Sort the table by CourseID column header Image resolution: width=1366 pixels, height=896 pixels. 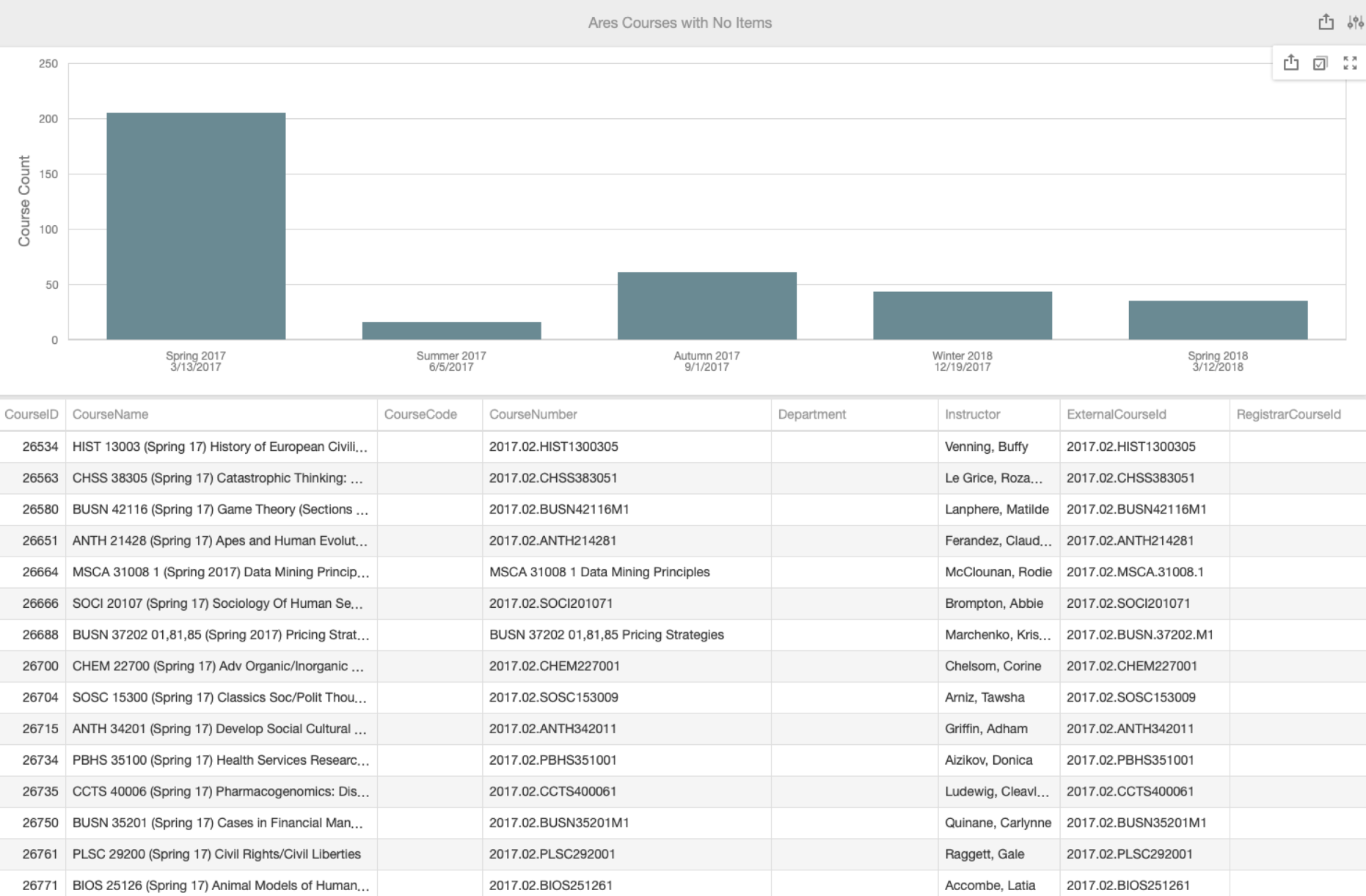(x=32, y=414)
